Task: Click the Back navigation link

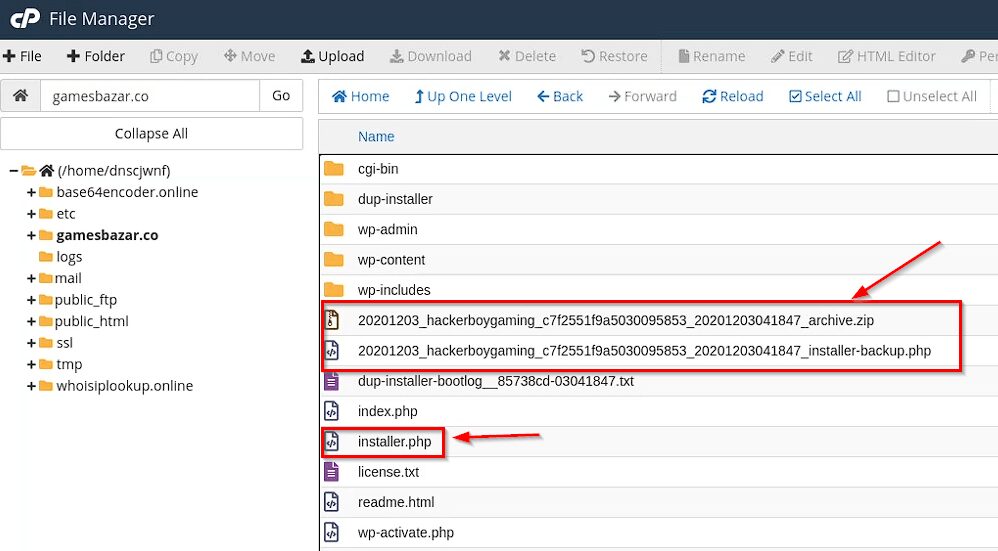Action: coord(560,96)
